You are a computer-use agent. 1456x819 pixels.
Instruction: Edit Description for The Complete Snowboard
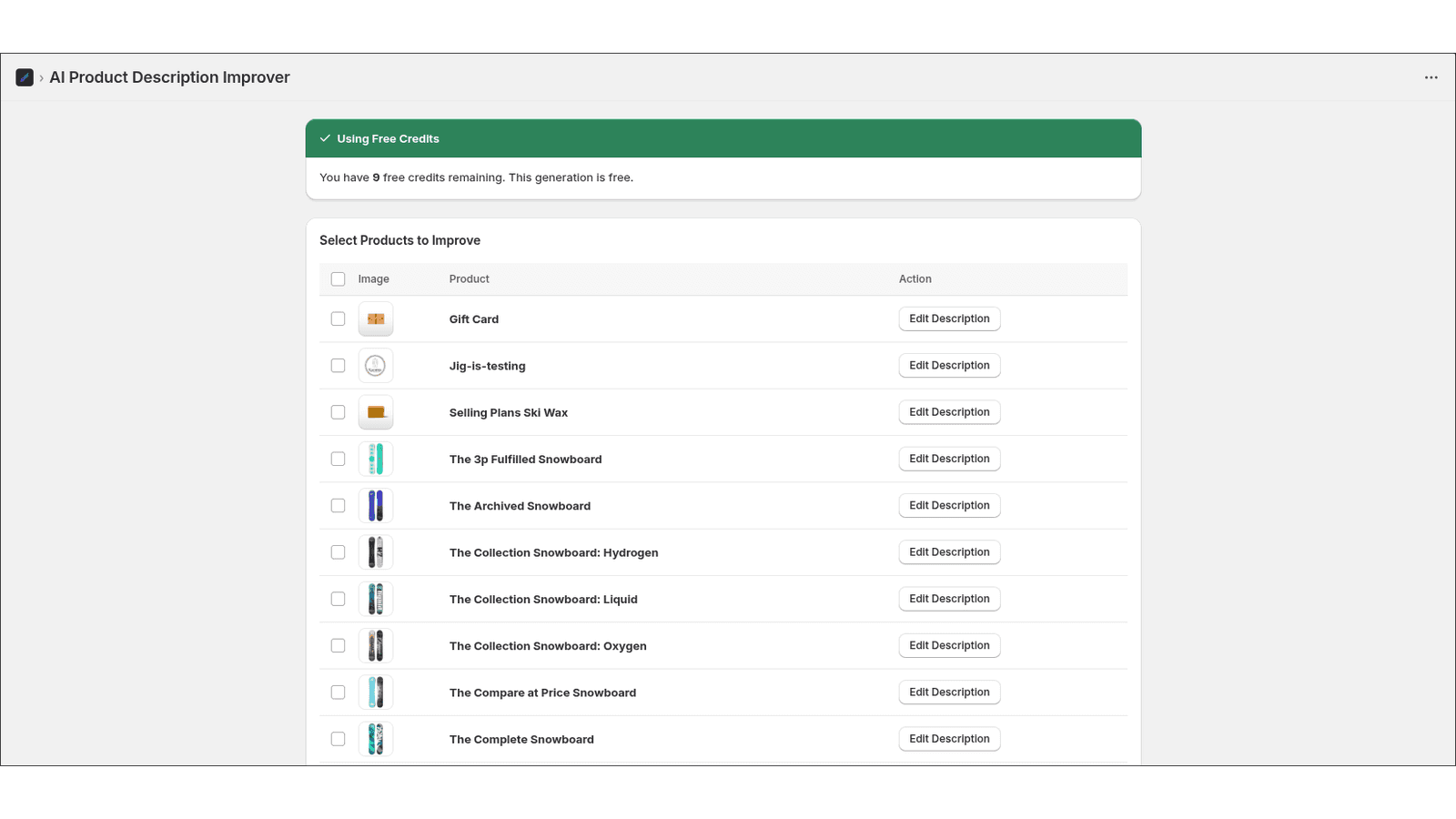coord(949,738)
